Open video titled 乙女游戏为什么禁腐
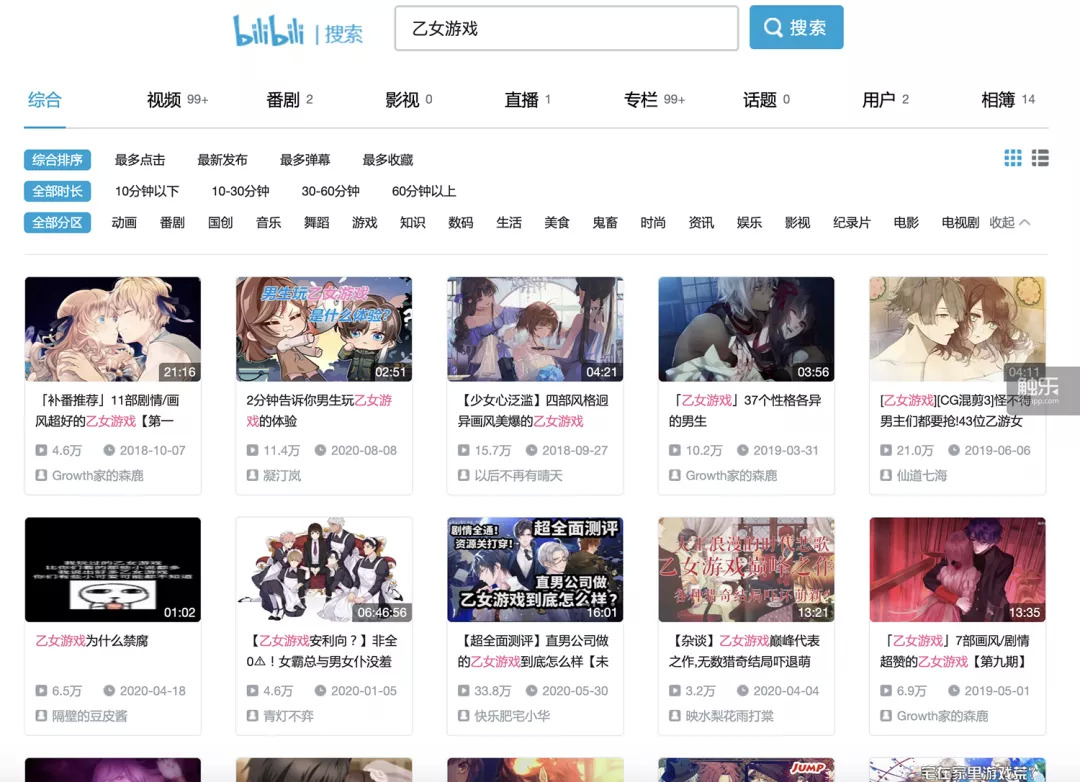 tap(92, 640)
